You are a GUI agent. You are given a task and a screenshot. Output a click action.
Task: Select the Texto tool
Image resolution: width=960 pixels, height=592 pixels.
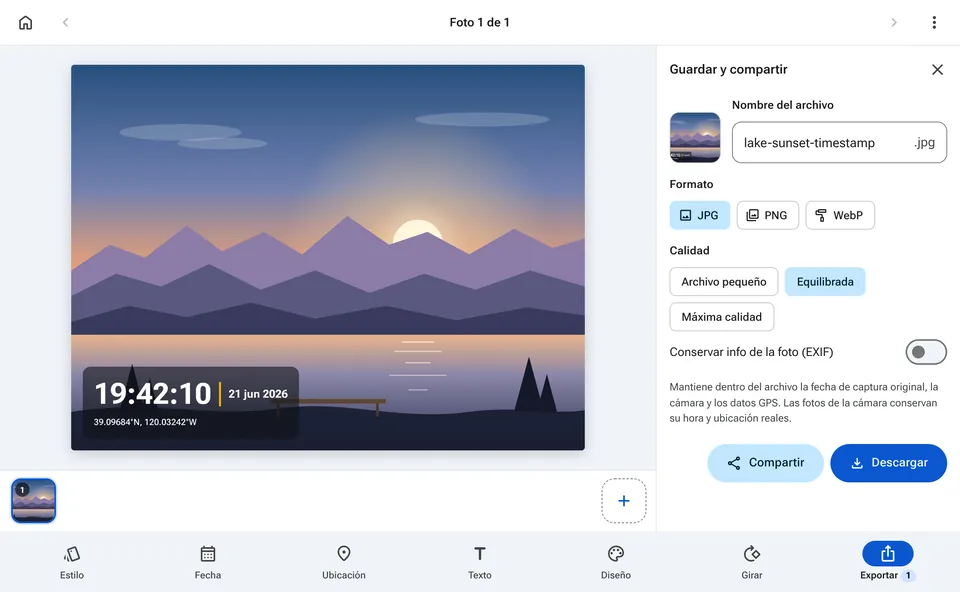(479, 562)
